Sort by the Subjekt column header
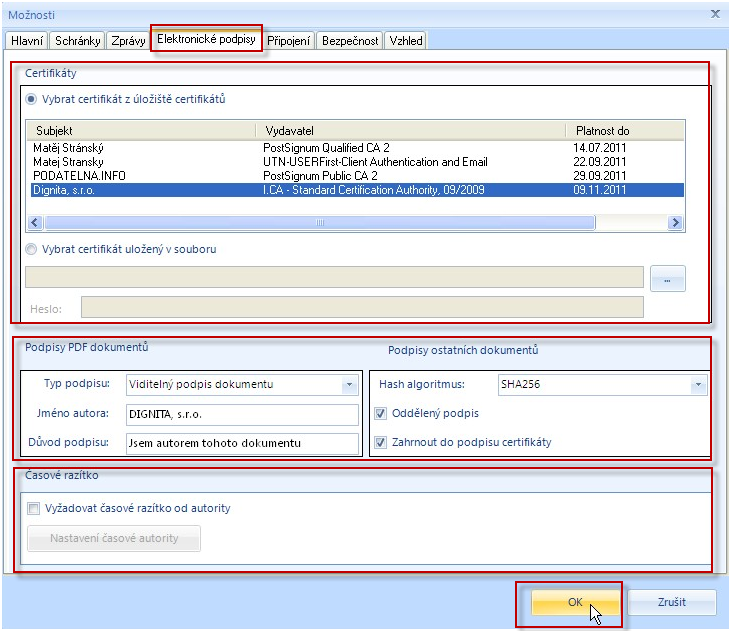The height and width of the screenshot is (631, 731). (x=142, y=131)
